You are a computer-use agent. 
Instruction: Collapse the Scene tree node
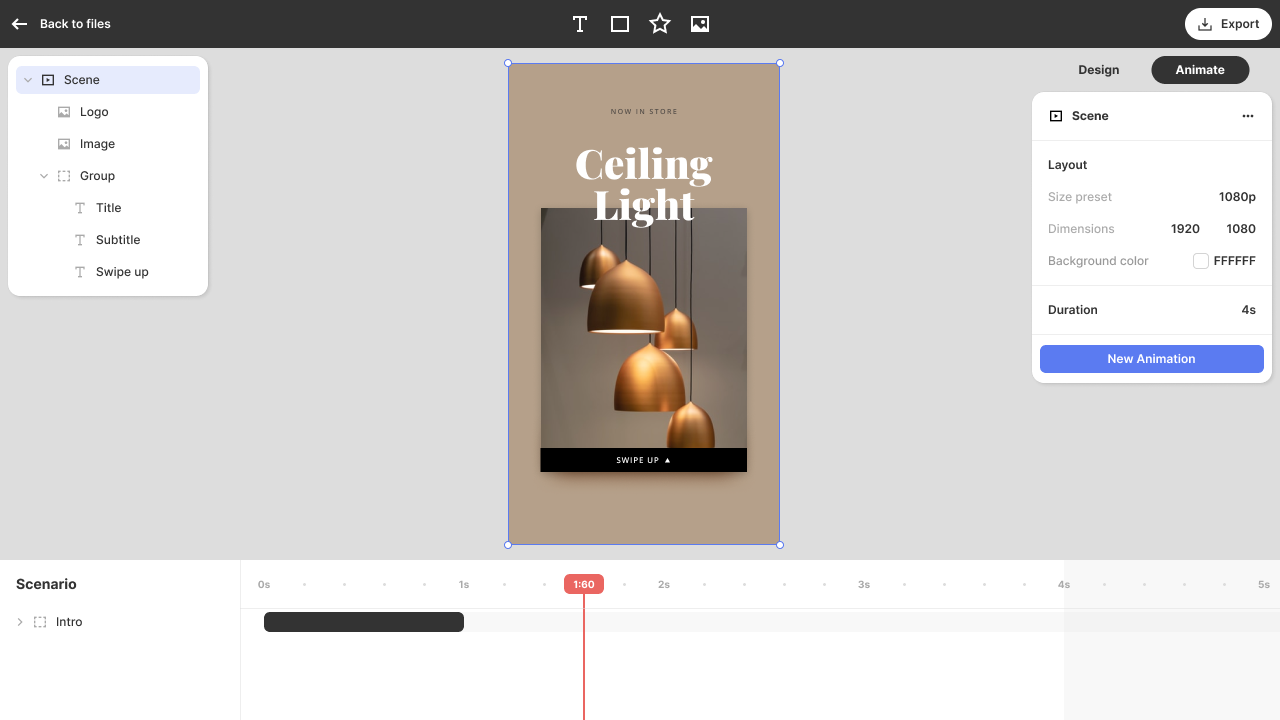pos(28,80)
